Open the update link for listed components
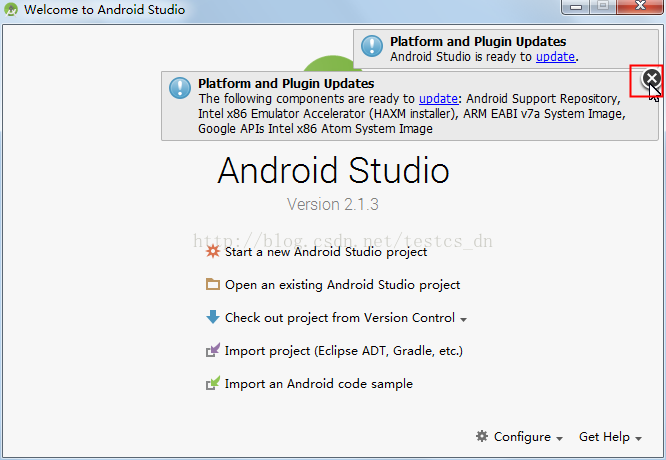Screen dimensions: 666x460 pos(438,99)
